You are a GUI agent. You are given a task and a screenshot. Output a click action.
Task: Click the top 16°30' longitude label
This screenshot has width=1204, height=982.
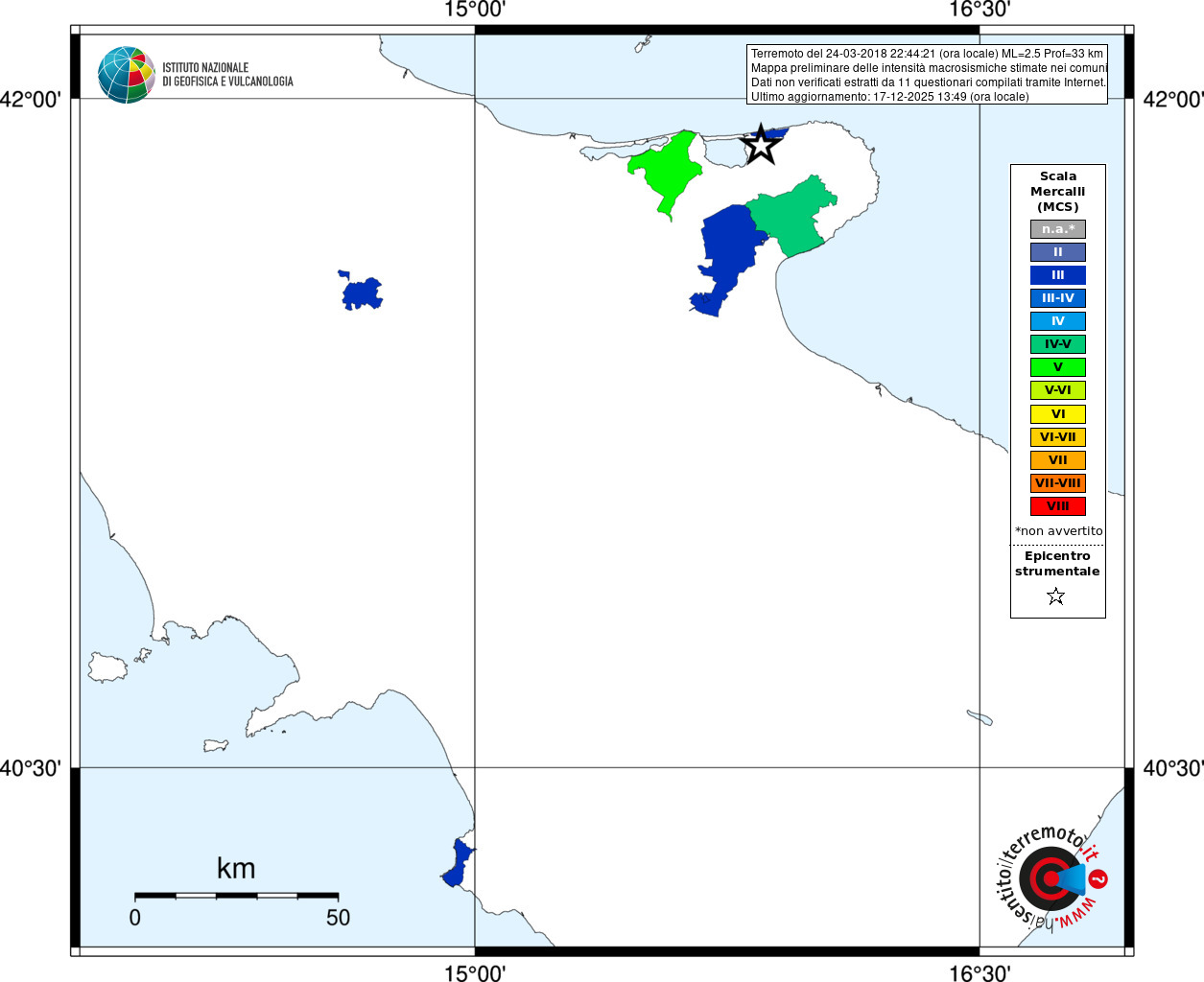[980, 11]
